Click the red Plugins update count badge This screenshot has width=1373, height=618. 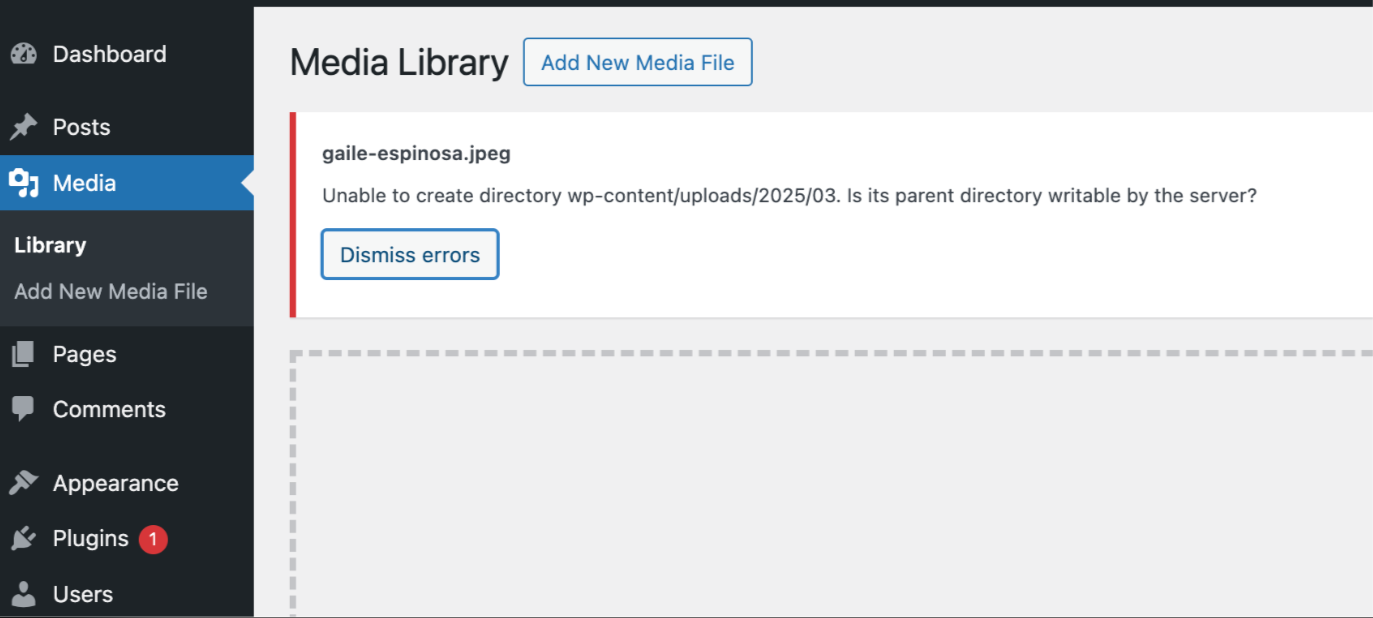tap(153, 539)
